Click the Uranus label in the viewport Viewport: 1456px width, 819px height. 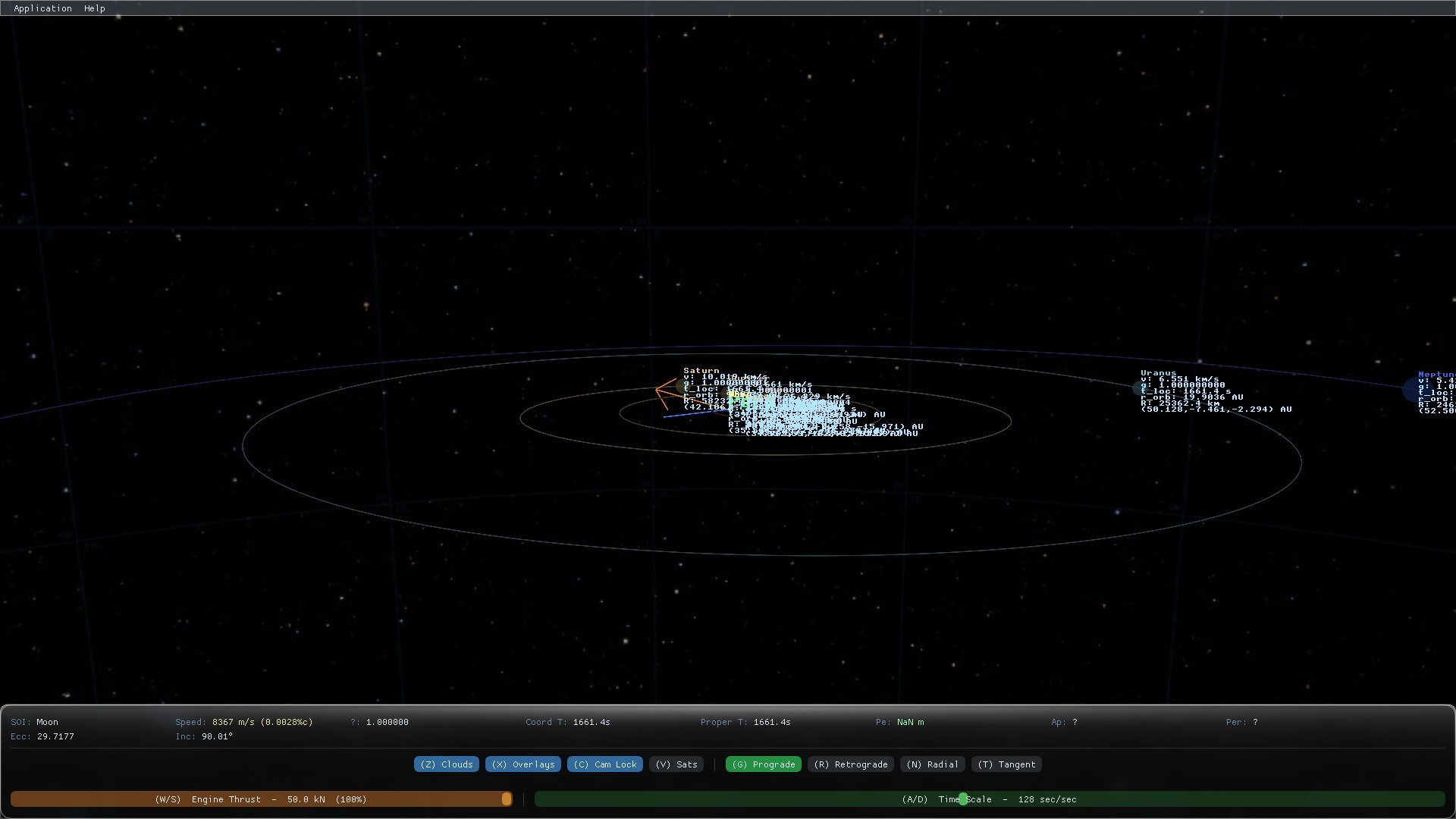click(1159, 373)
